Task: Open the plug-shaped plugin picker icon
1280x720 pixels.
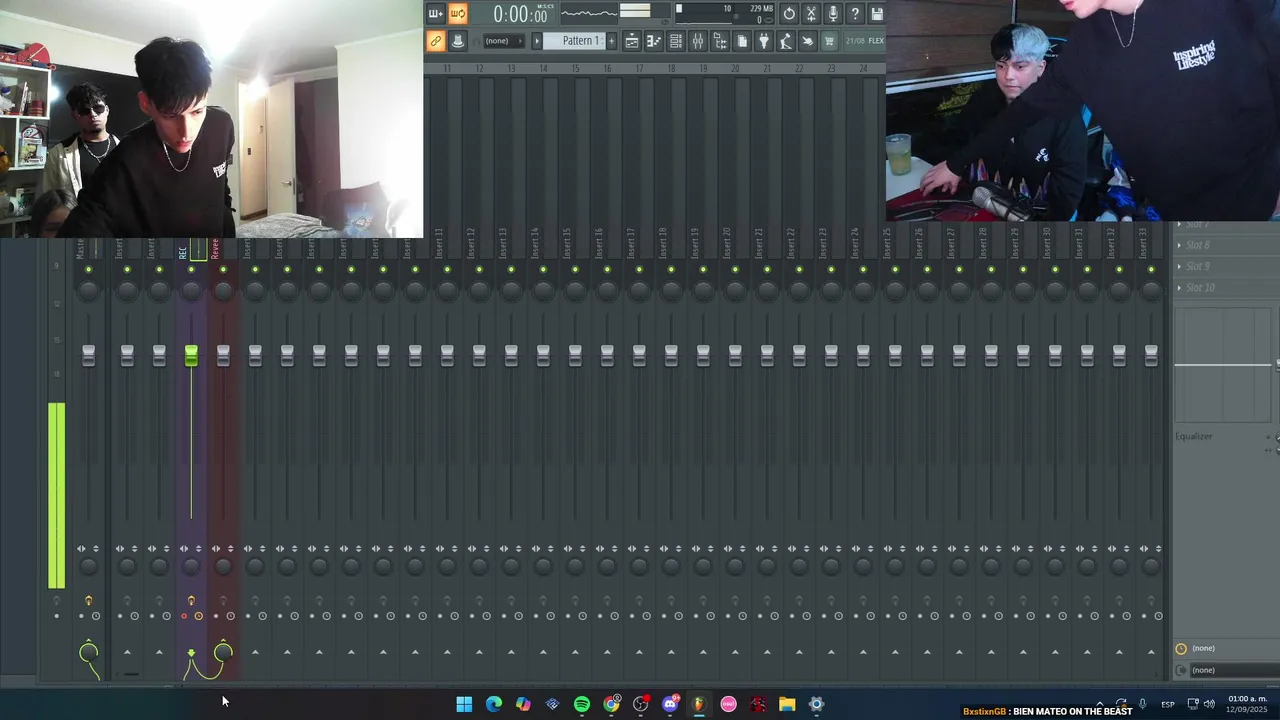Action: [764, 41]
